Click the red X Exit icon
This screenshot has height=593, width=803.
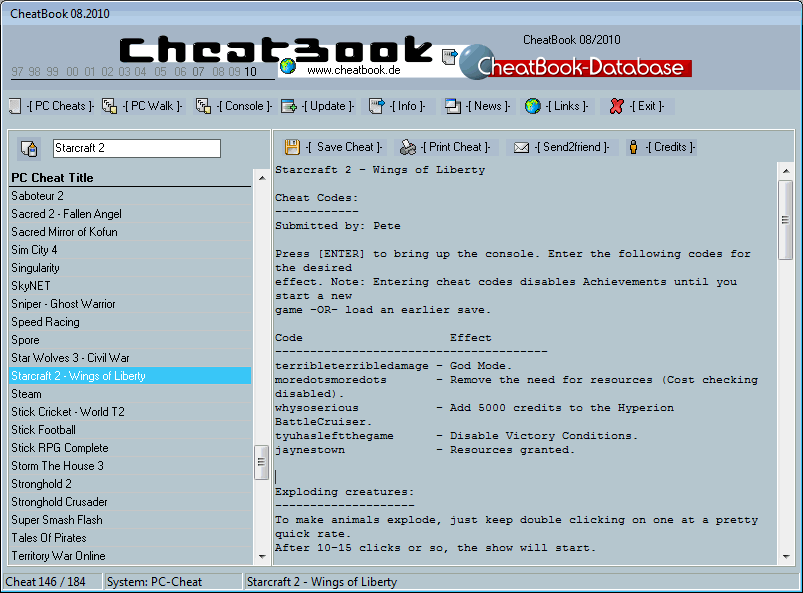point(617,106)
